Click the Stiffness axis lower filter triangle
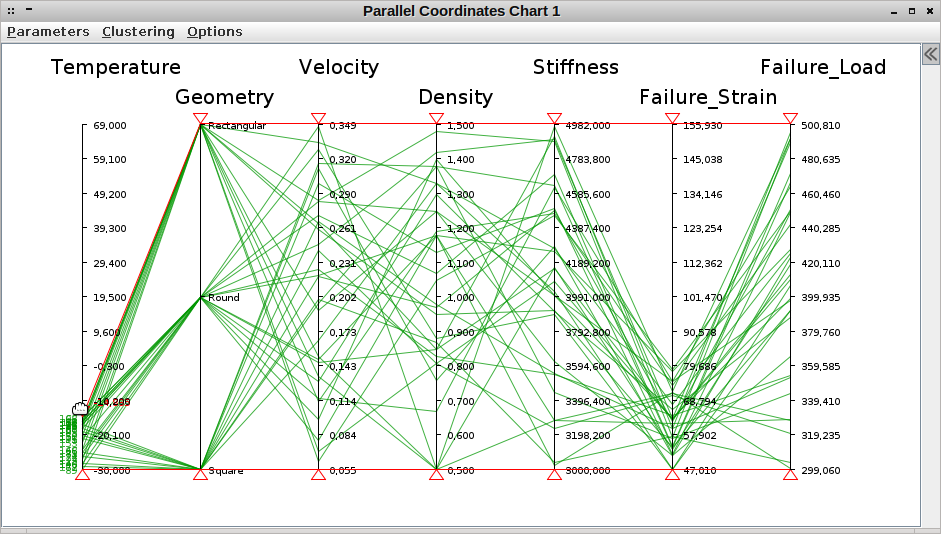This screenshot has width=941, height=534. [555, 475]
